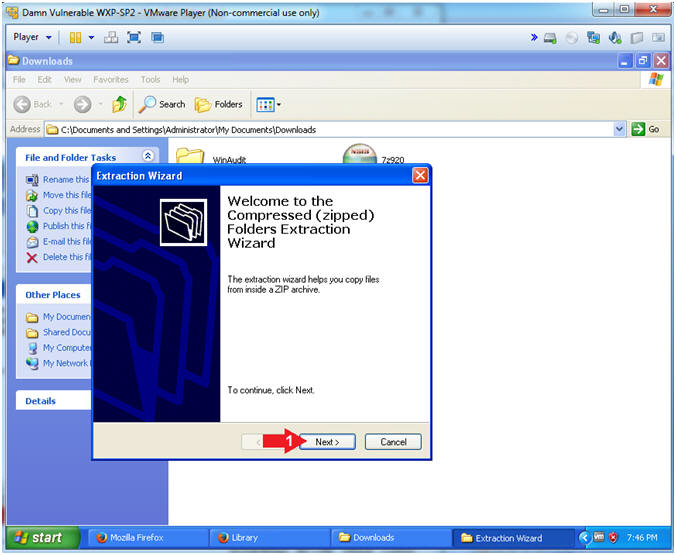Viewport: 676px width, 555px height.
Task: Switch VMware to Unity mode
Action: tap(157, 38)
